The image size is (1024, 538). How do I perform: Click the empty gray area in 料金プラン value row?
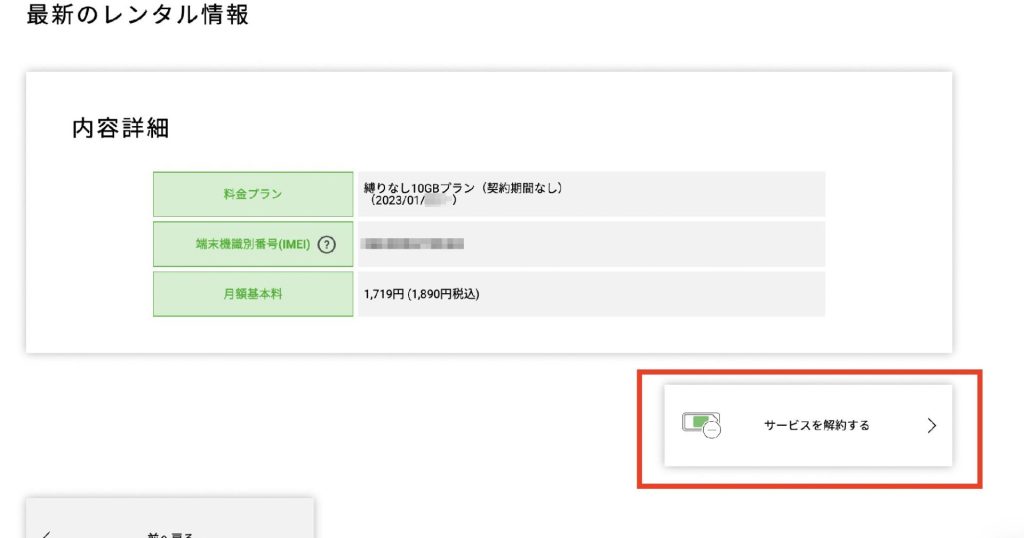[x=696, y=194]
